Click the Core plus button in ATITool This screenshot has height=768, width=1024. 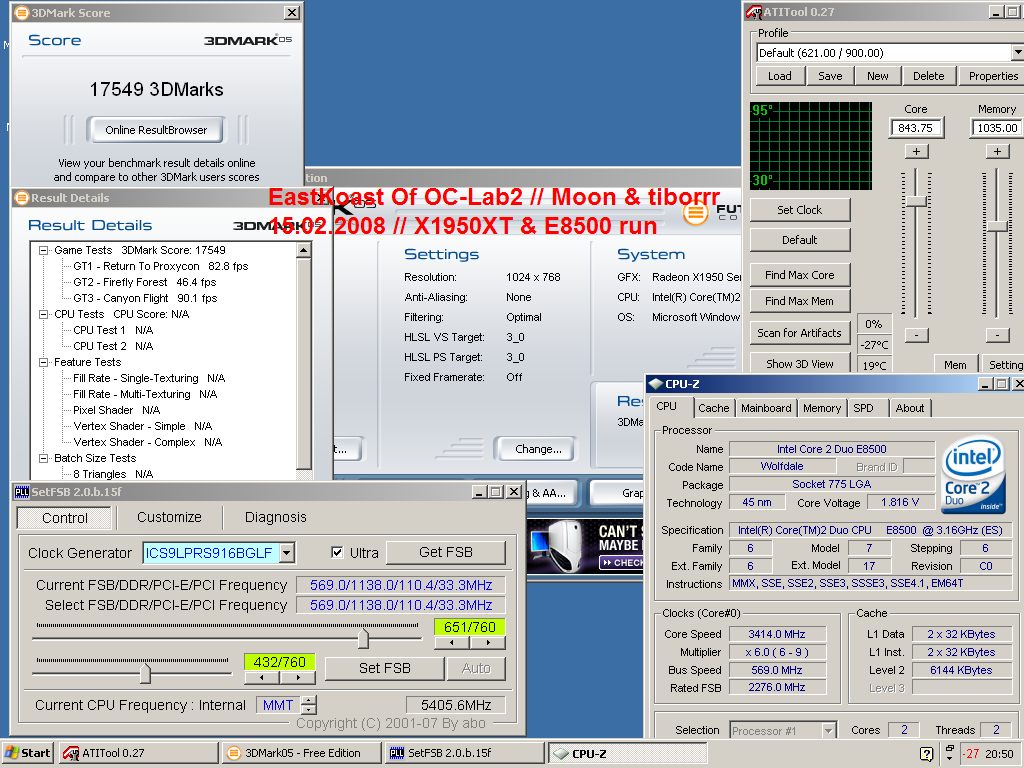tap(916, 152)
